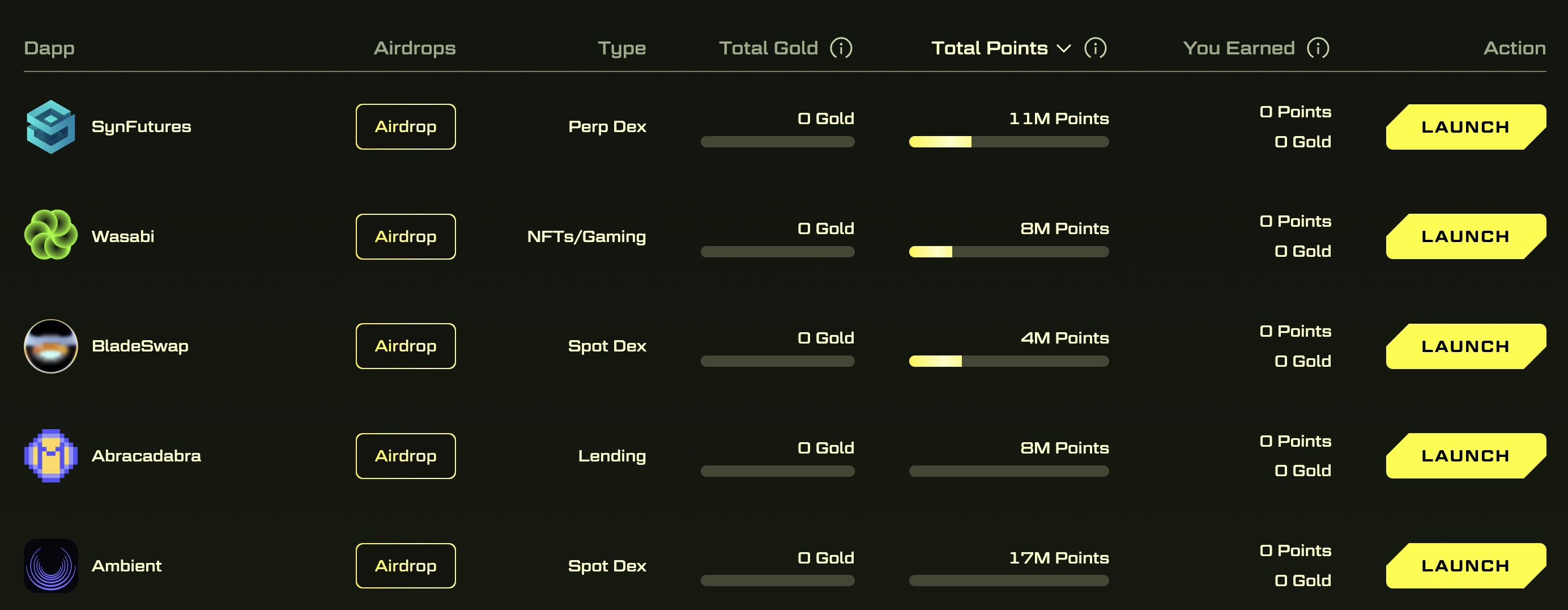
Task: Click the BladeSwap 4M Points progress bar
Action: (x=1009, y=361)
